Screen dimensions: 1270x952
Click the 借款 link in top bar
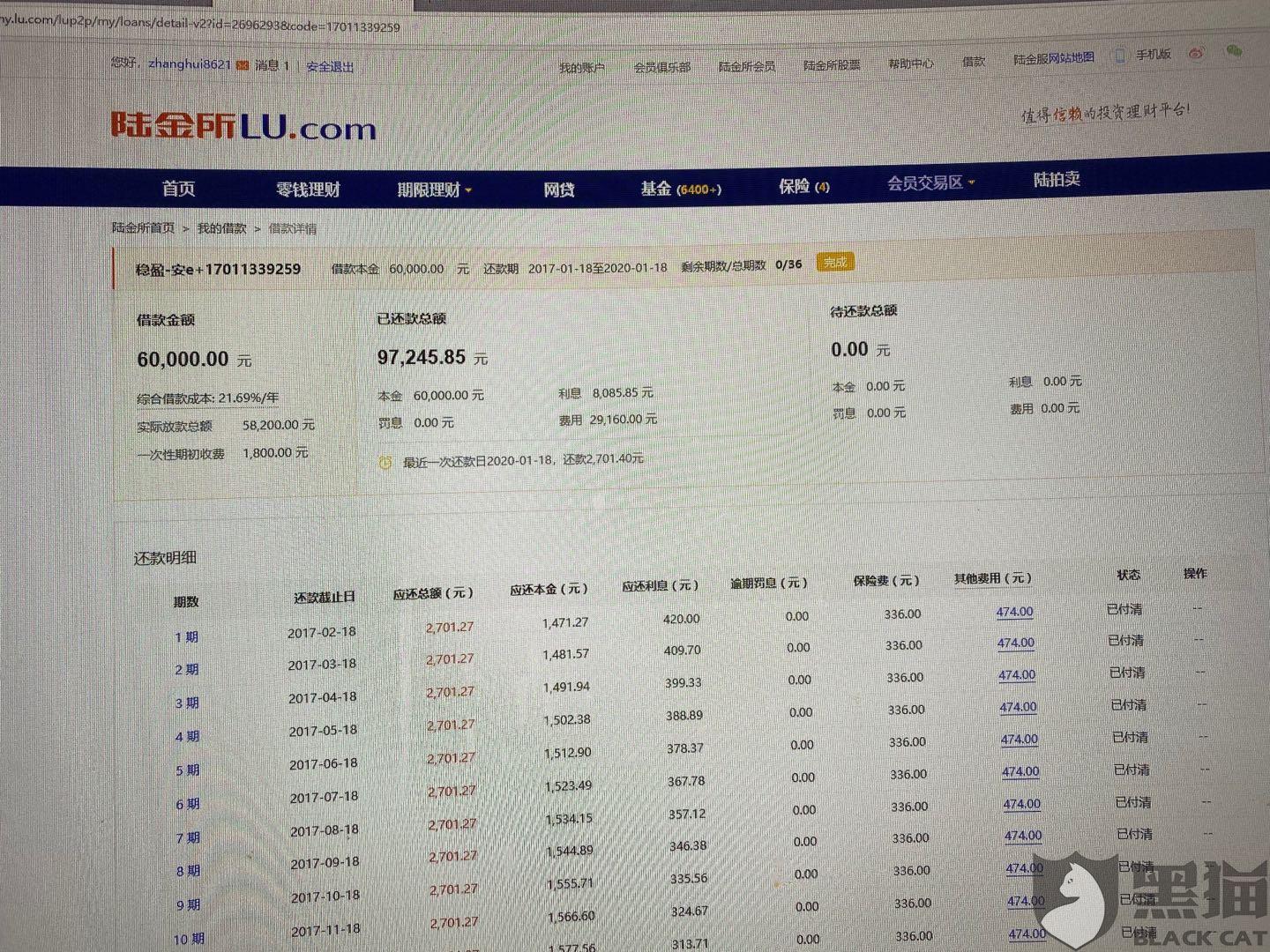974,61
